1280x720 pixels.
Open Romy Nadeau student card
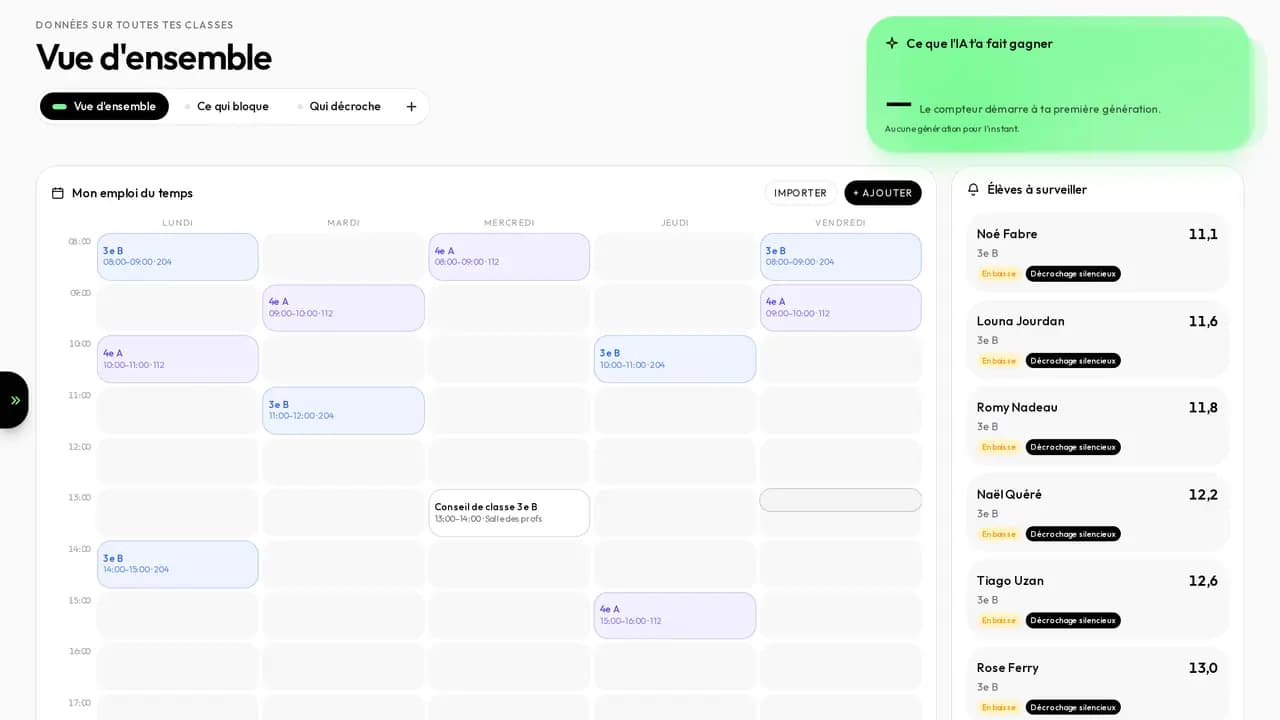[1097, 425]
